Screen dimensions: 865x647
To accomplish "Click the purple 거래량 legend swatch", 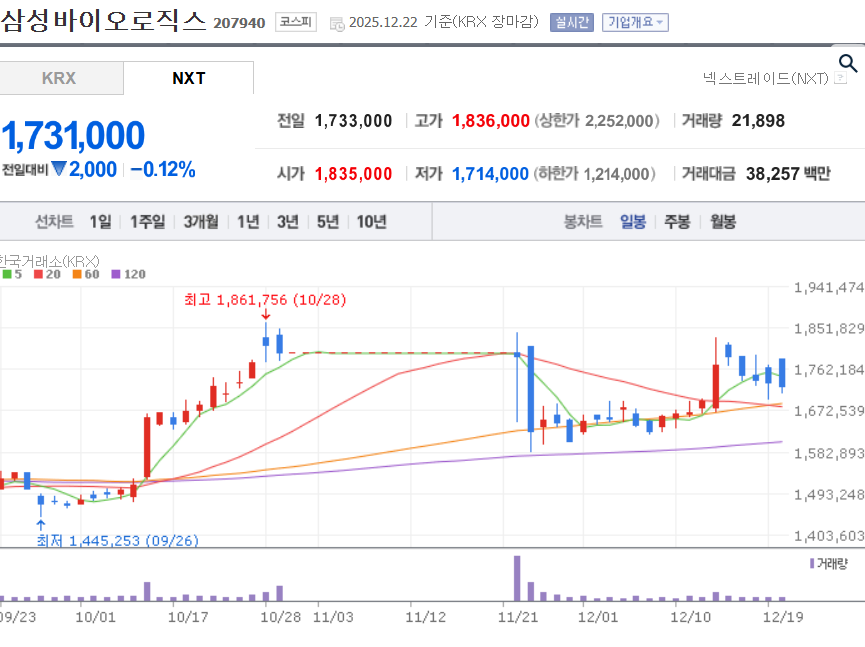I will click(812, 563).
